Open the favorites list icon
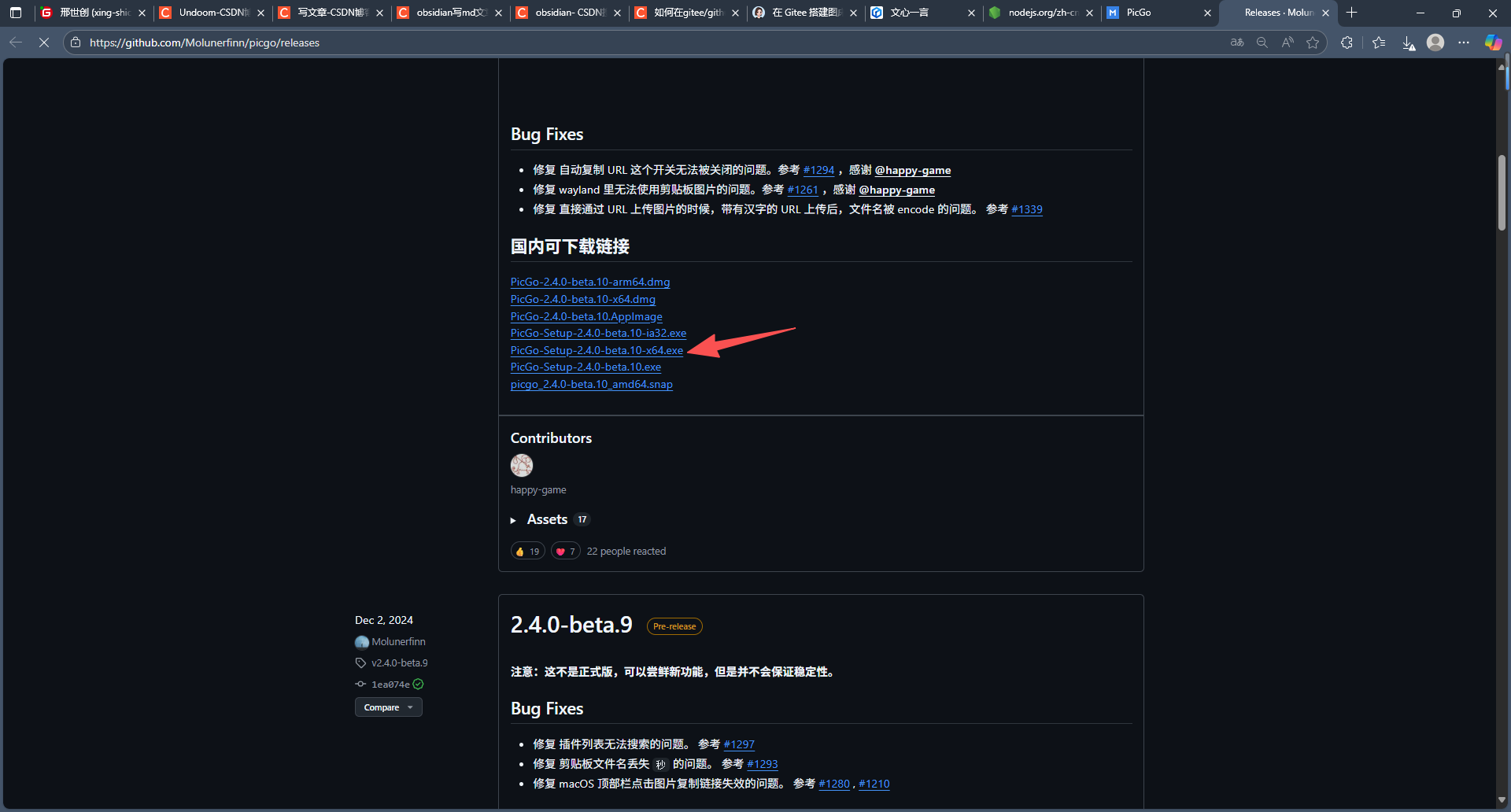Screen dimensions: 1511x812 pyautogui.click(x=1379, y=42)
